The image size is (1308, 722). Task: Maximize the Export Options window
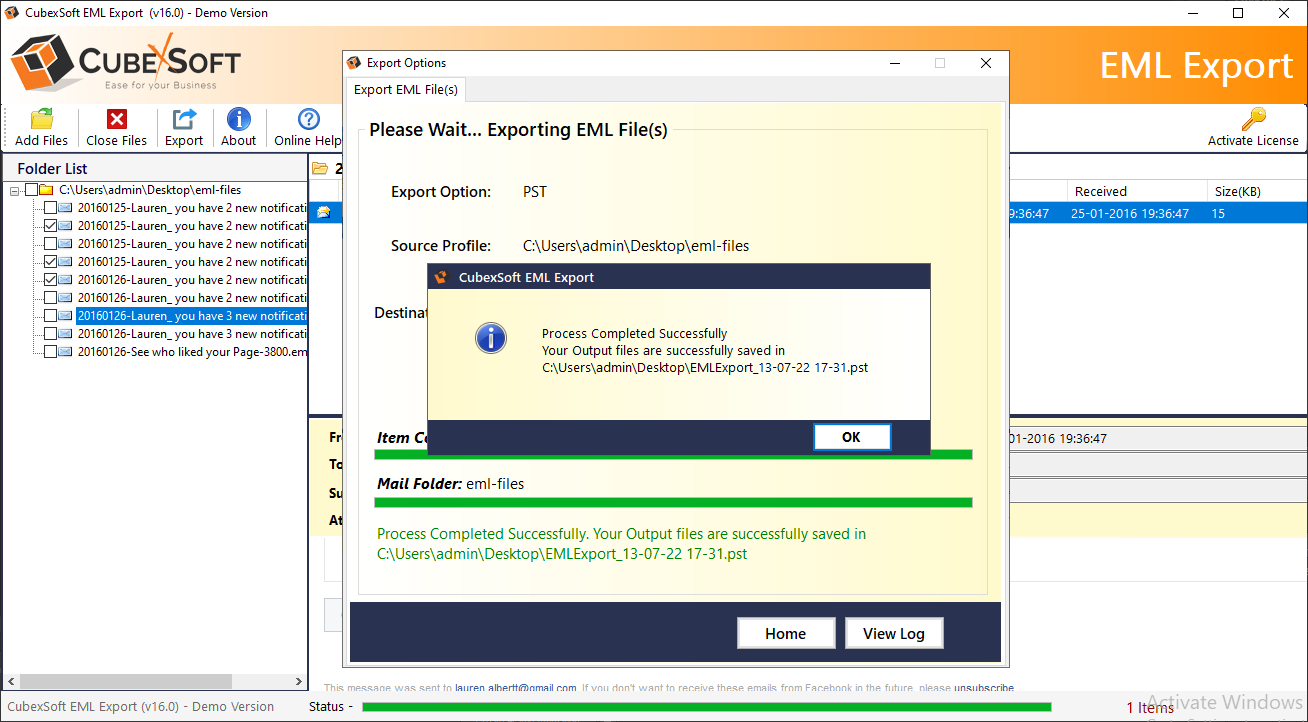(940, 63)
